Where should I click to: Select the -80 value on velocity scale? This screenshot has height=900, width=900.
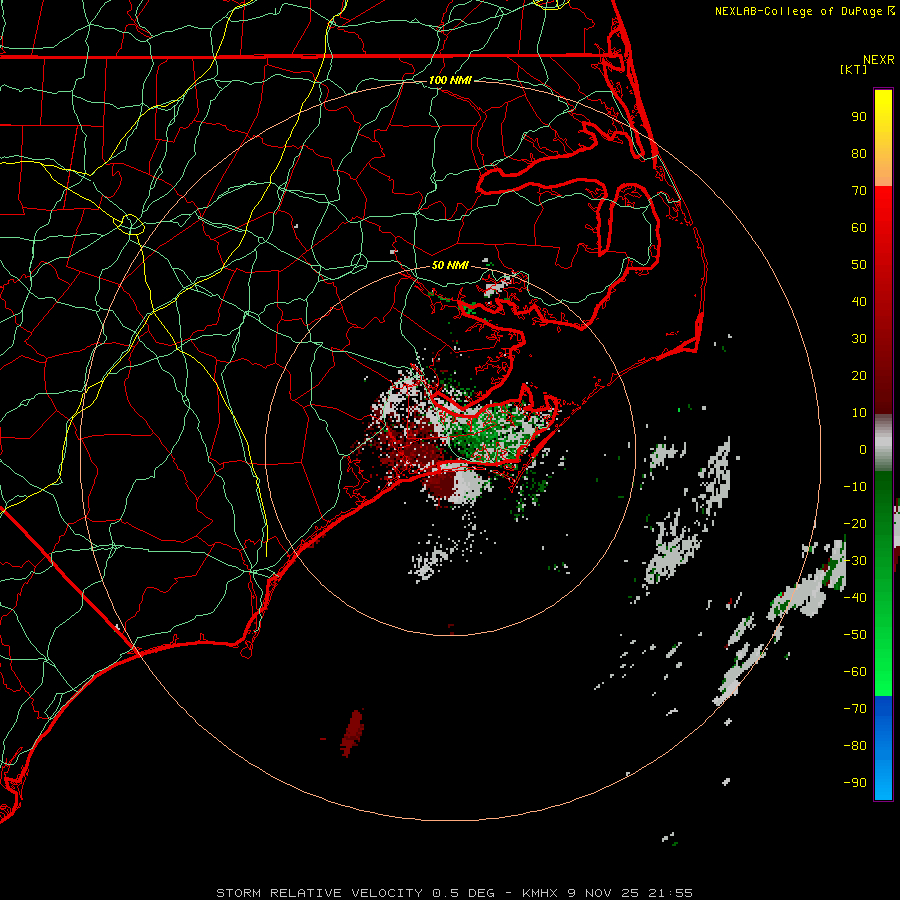pos(855,746)
